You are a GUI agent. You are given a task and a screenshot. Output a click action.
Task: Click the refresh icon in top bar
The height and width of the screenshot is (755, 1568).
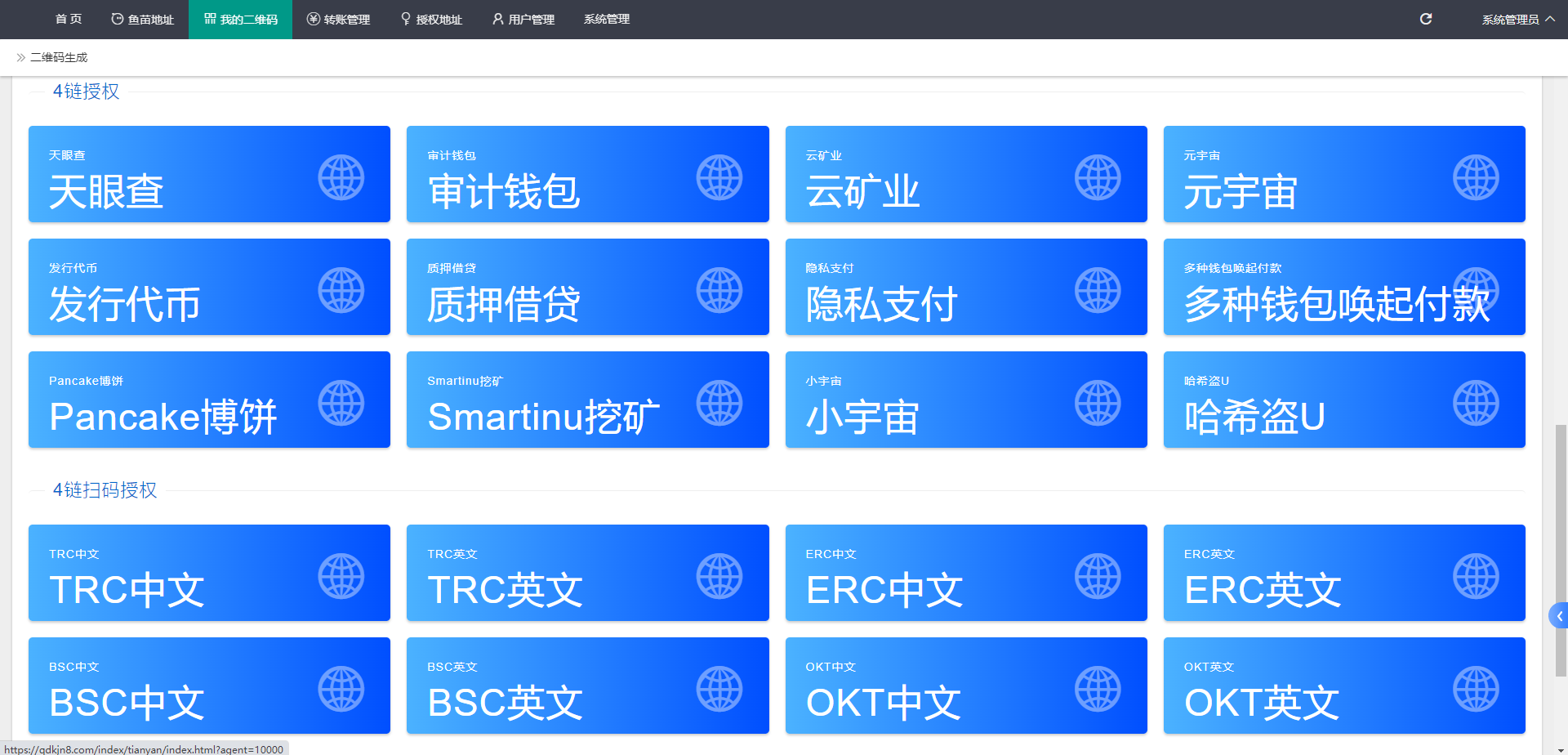(1426, 19)
